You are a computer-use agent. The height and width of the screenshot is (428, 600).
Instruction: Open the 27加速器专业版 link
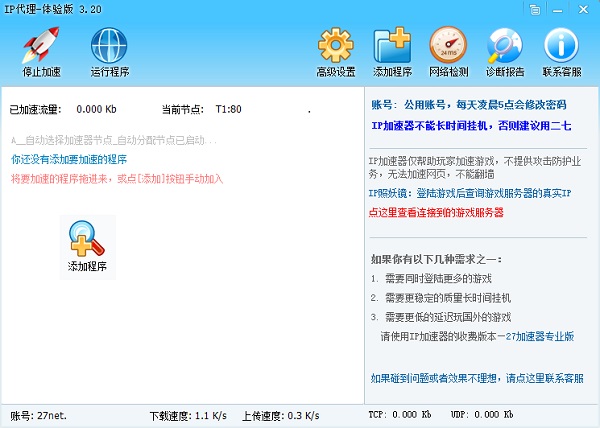(538, 336)
